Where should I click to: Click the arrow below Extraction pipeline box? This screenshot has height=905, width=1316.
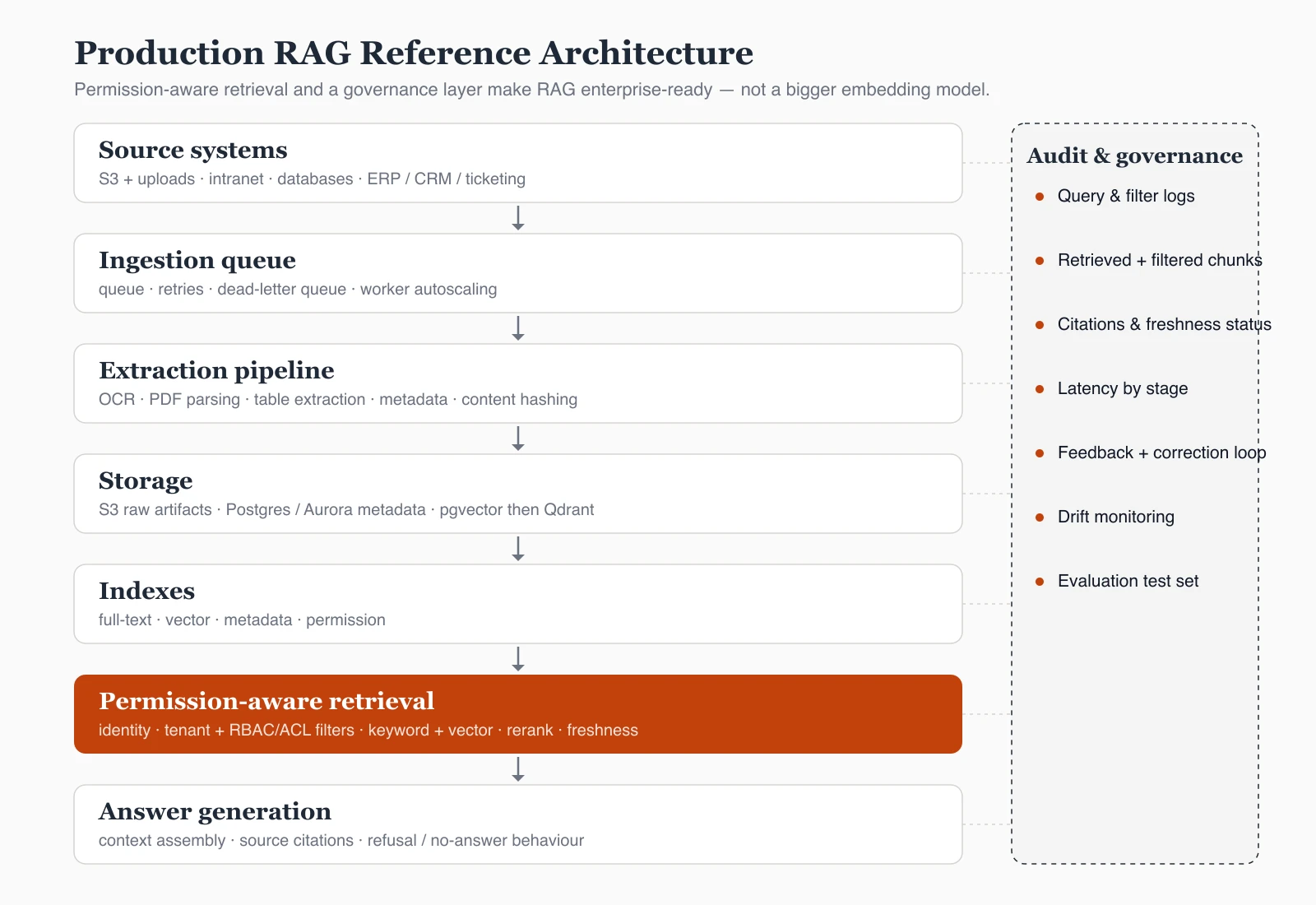click(518, 439)
